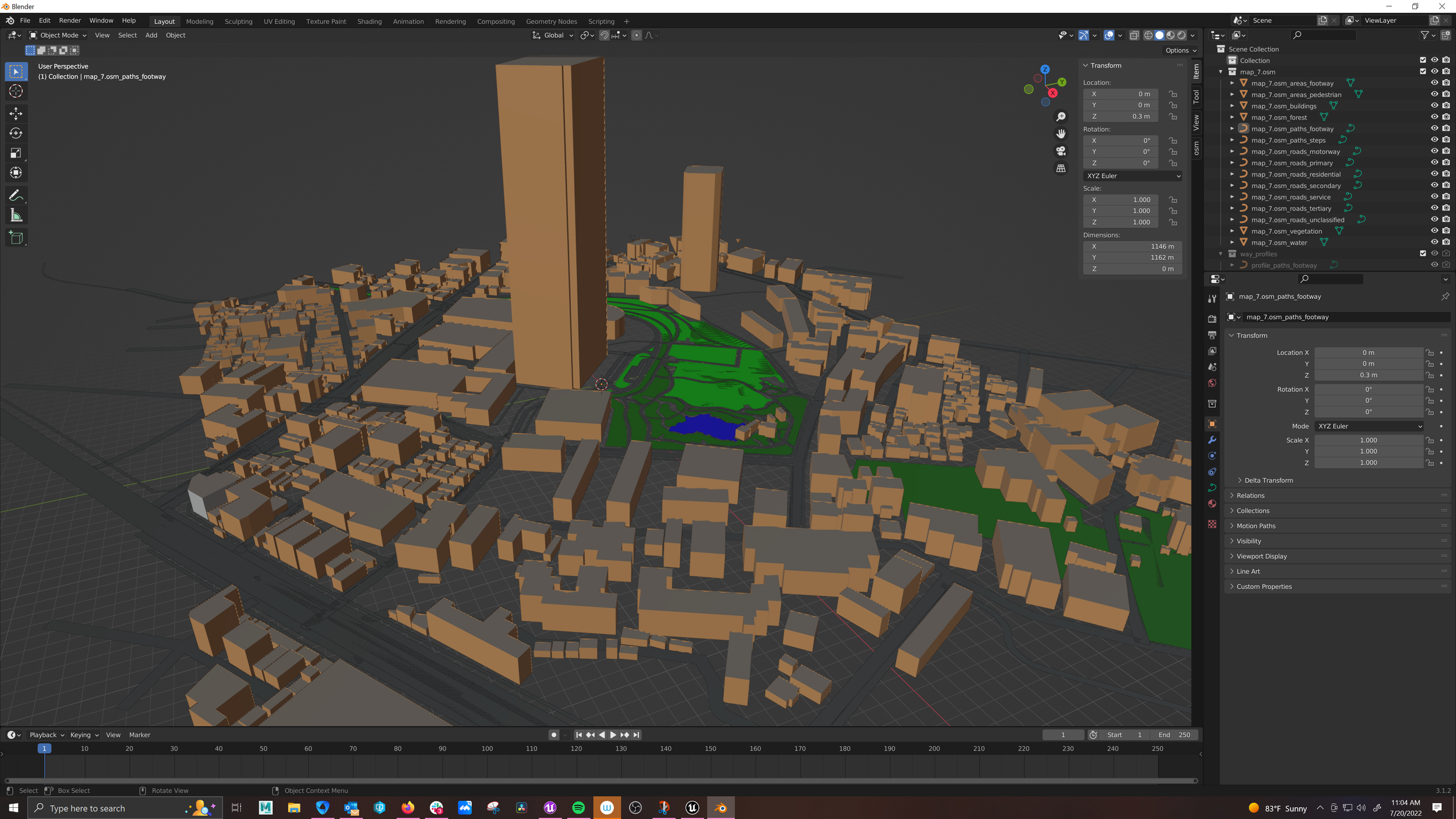This screenshot has height=819, width=1456.
Task: Toggle auto keying record button
Action: (554, 735)
